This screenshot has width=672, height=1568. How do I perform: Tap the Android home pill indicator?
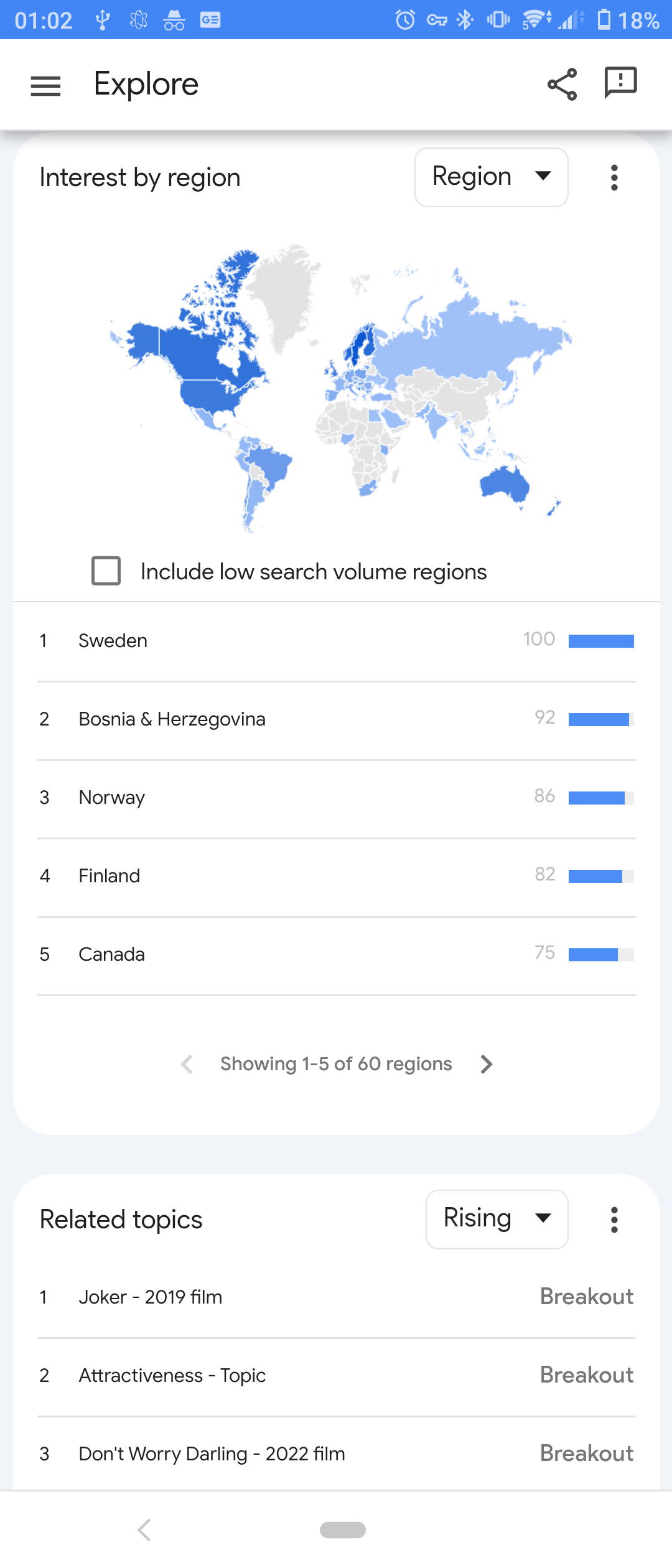pos(343,1529)
